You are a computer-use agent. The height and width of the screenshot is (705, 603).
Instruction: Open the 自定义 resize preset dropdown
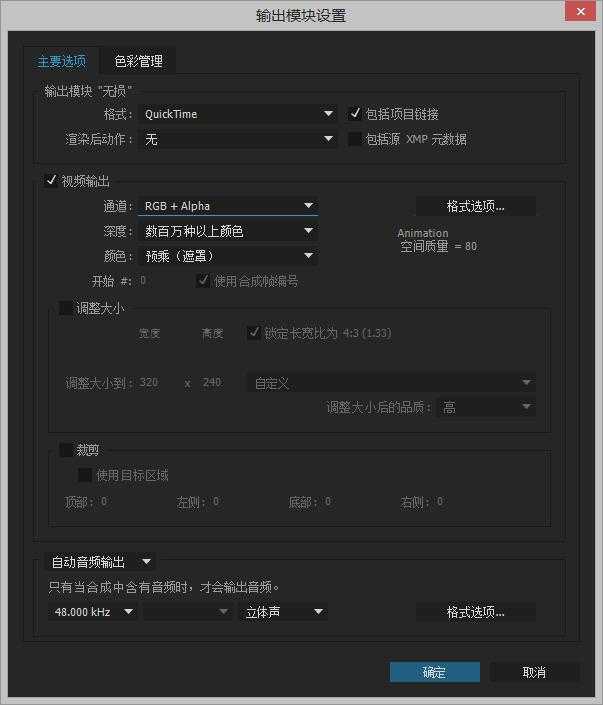tap(391, 383)
